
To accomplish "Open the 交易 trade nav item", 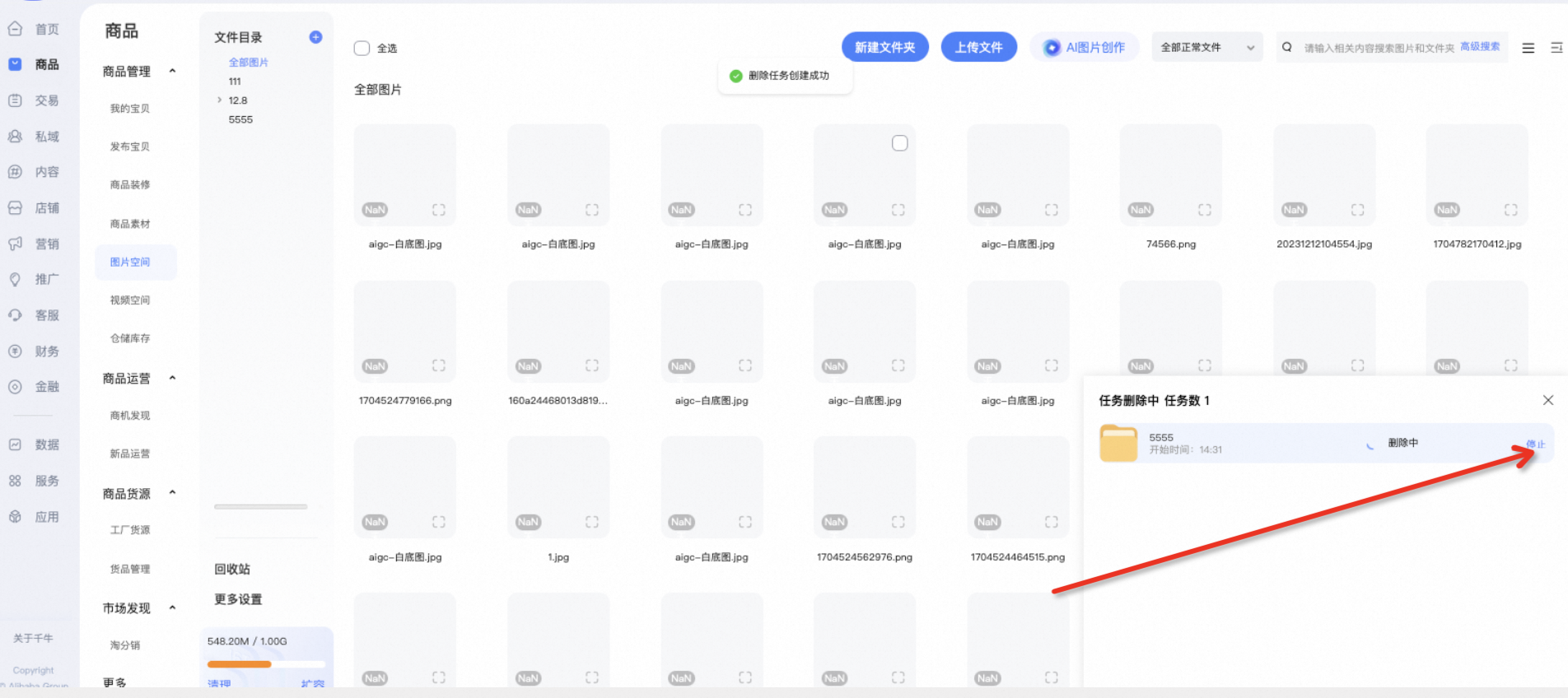I will click(34, 100).
